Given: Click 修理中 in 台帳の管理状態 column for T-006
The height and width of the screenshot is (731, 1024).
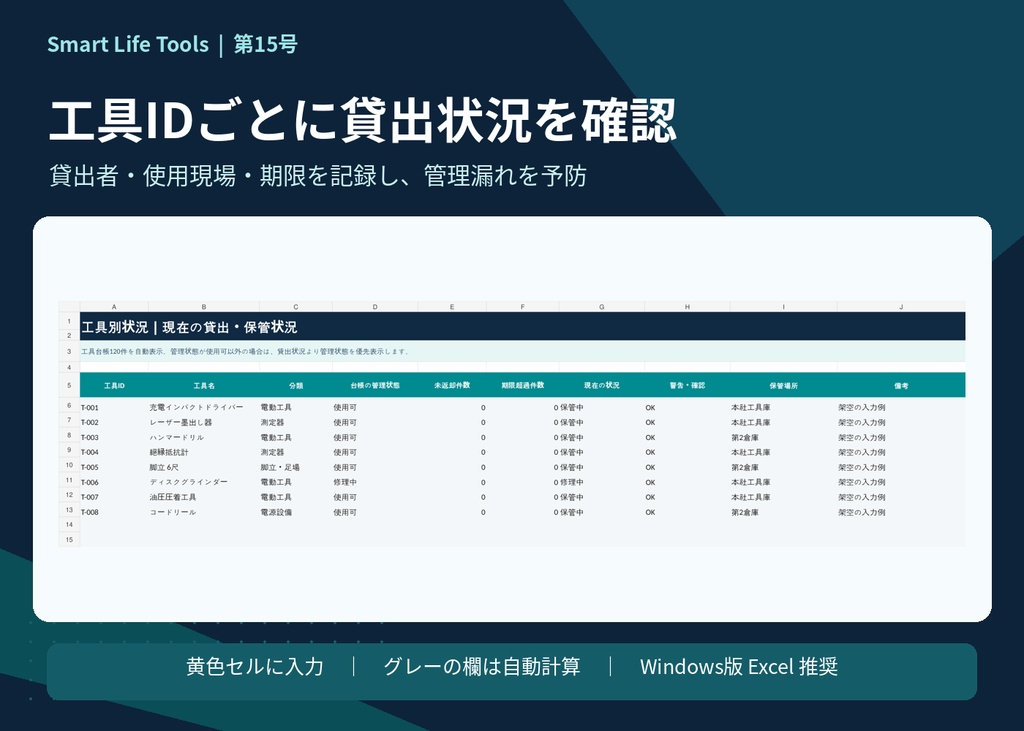Looking at the screenshot, I should click(375, 482).
